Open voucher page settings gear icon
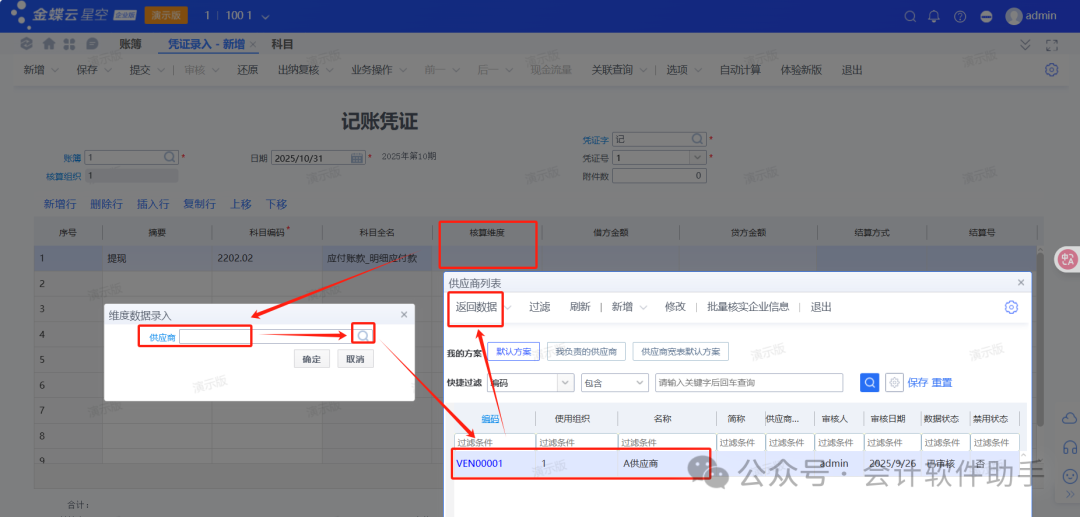1080x517 pixels. tap(1051, 70)
